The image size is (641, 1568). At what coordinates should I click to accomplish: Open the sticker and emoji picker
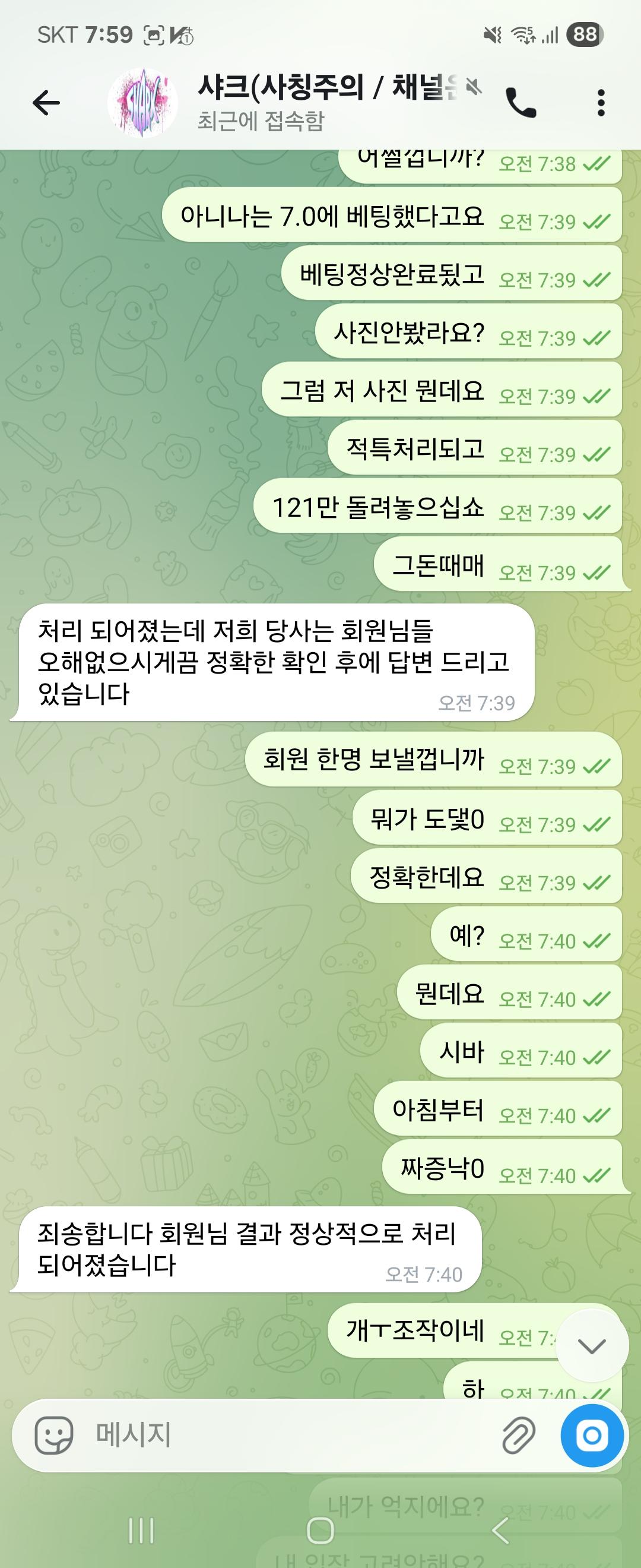pos(54,1436)
